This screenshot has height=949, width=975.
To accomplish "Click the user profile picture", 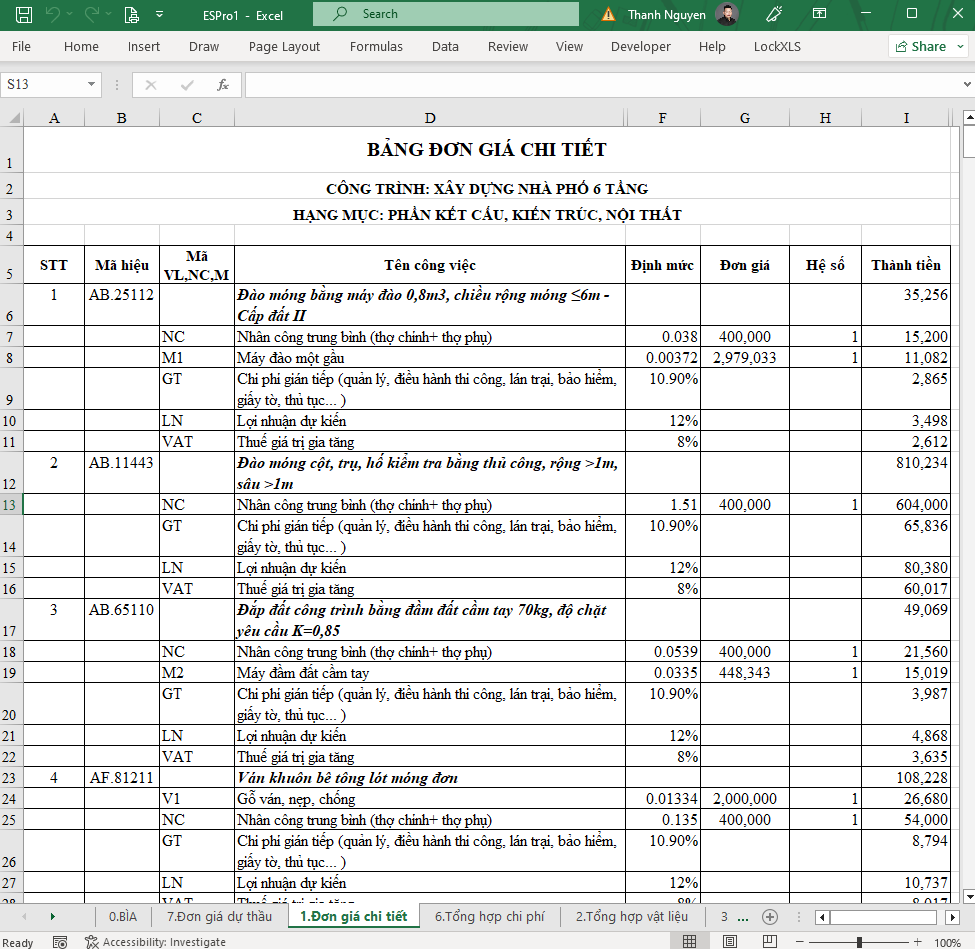I will 728,15.
